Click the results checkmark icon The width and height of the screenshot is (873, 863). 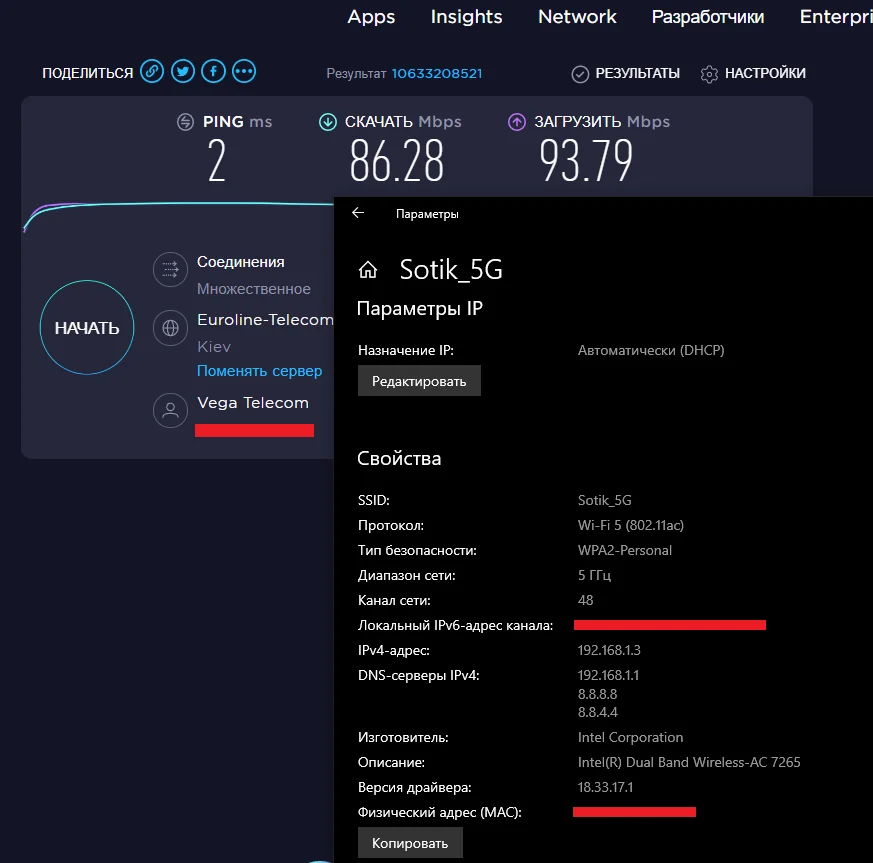pos(580,73)
